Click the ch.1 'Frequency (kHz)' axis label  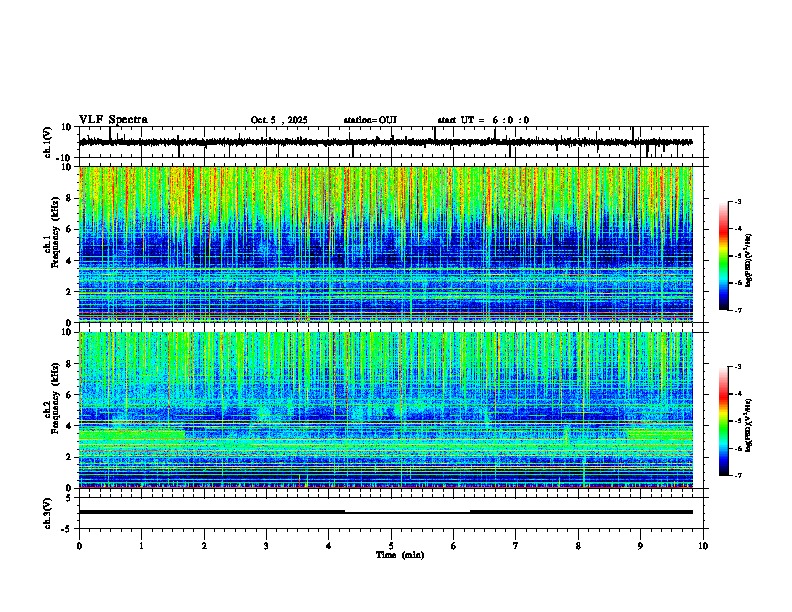click(x=55, y=230)
